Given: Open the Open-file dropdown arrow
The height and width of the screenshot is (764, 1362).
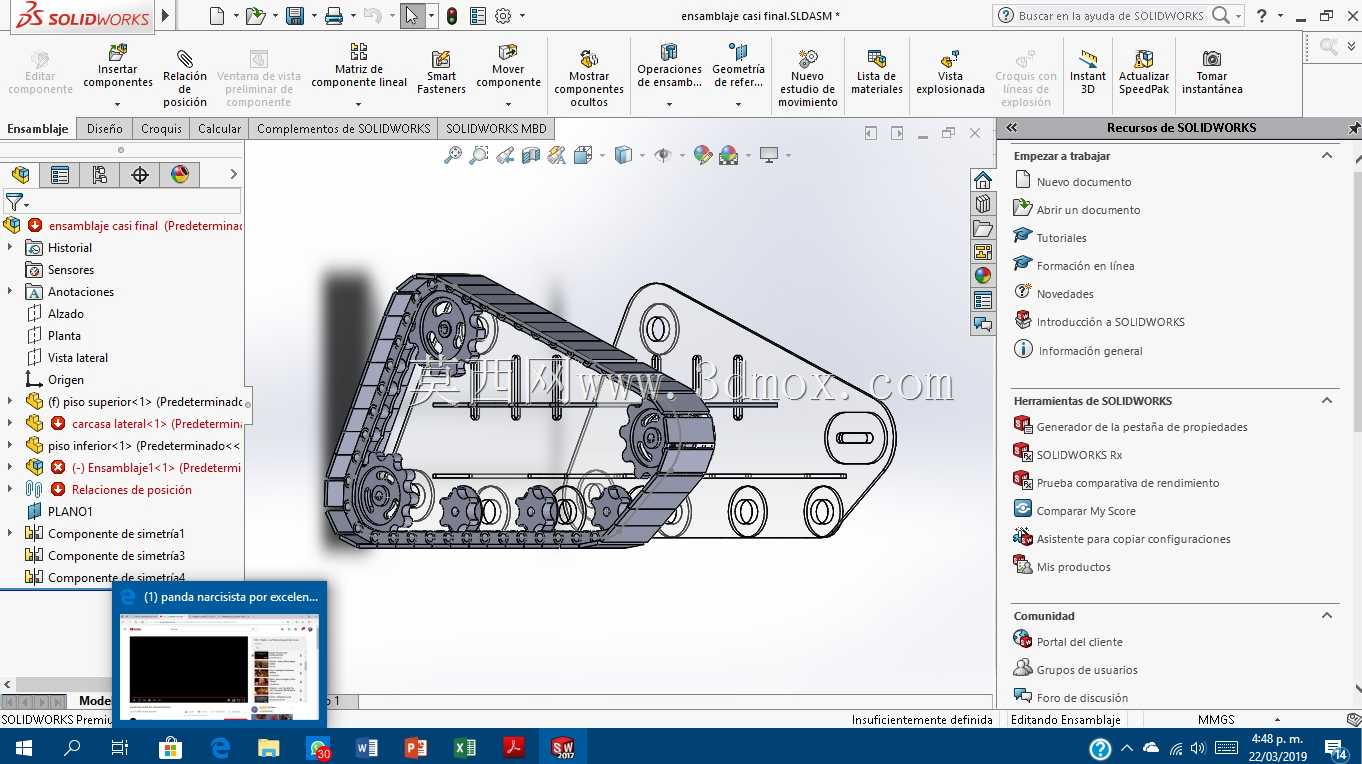Looking at the screenshot, I should pyautogui.click(x=275, y=16).
